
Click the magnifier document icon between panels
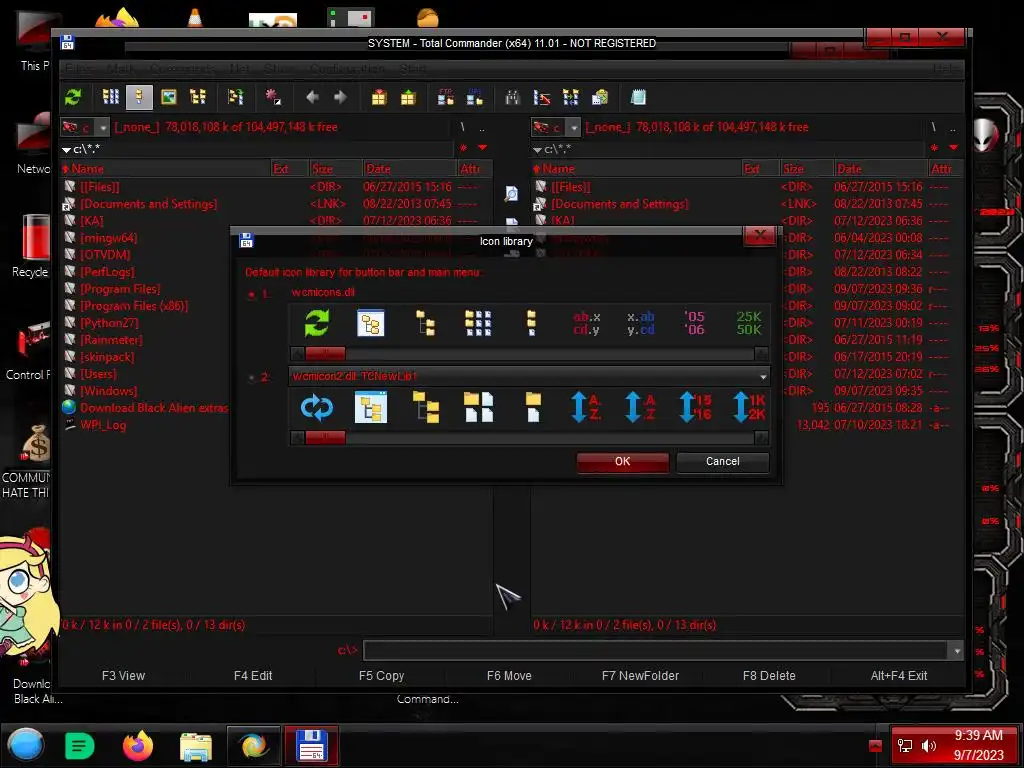point(511,193)
